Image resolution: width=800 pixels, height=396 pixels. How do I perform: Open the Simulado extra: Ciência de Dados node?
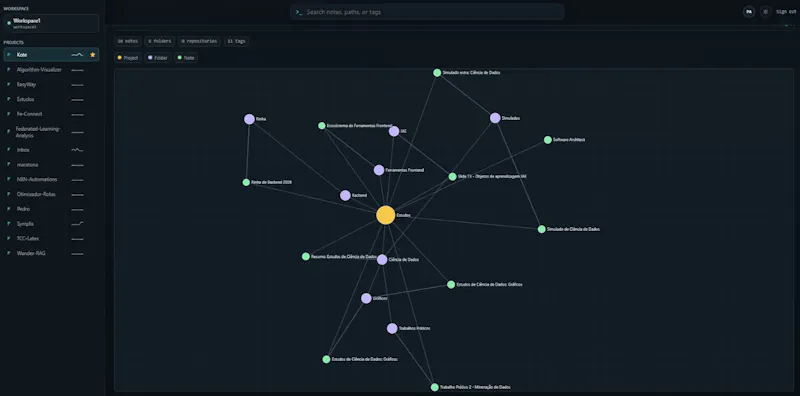pyautogui.click(x=437, y=72)
